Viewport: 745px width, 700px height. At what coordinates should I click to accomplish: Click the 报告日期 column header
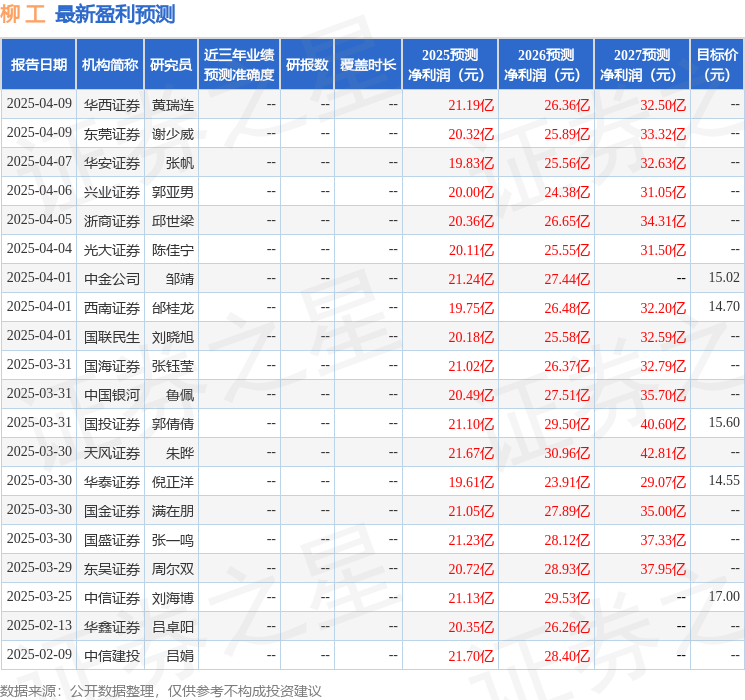pyautogui.click(x=38, y=65)
